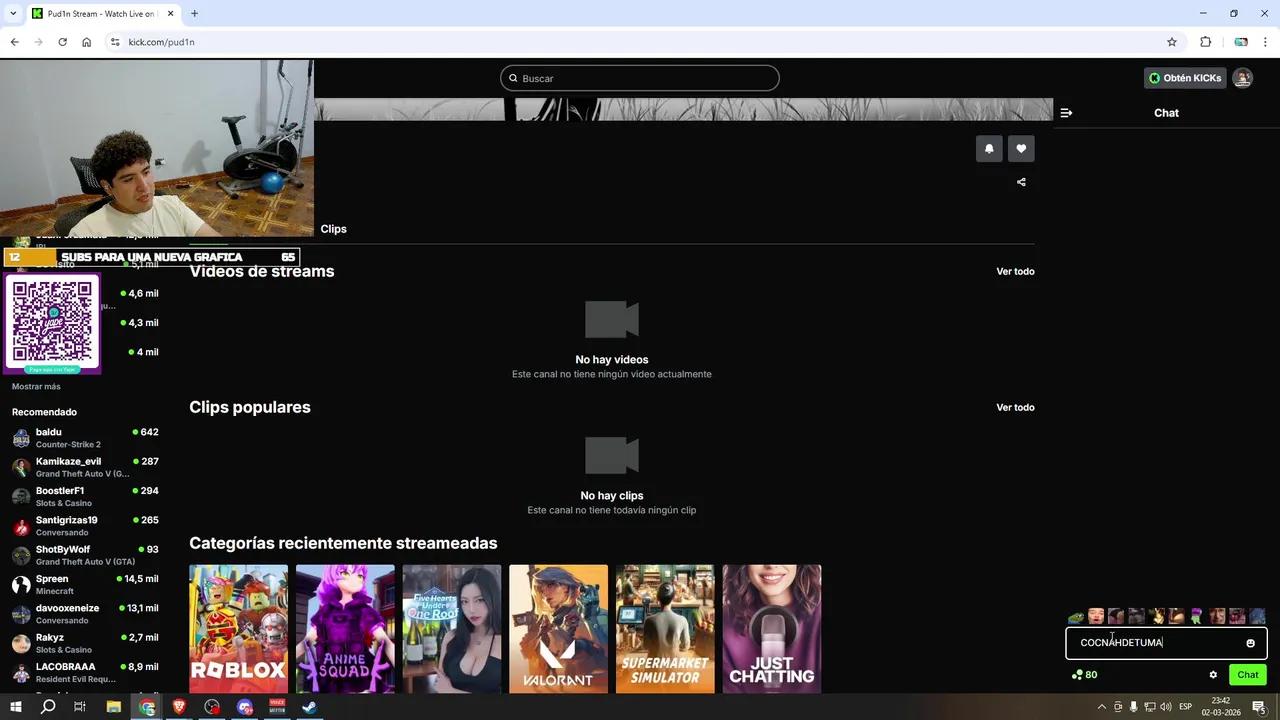Open the Anime Squad category thumbnail

tap(345, 629)
